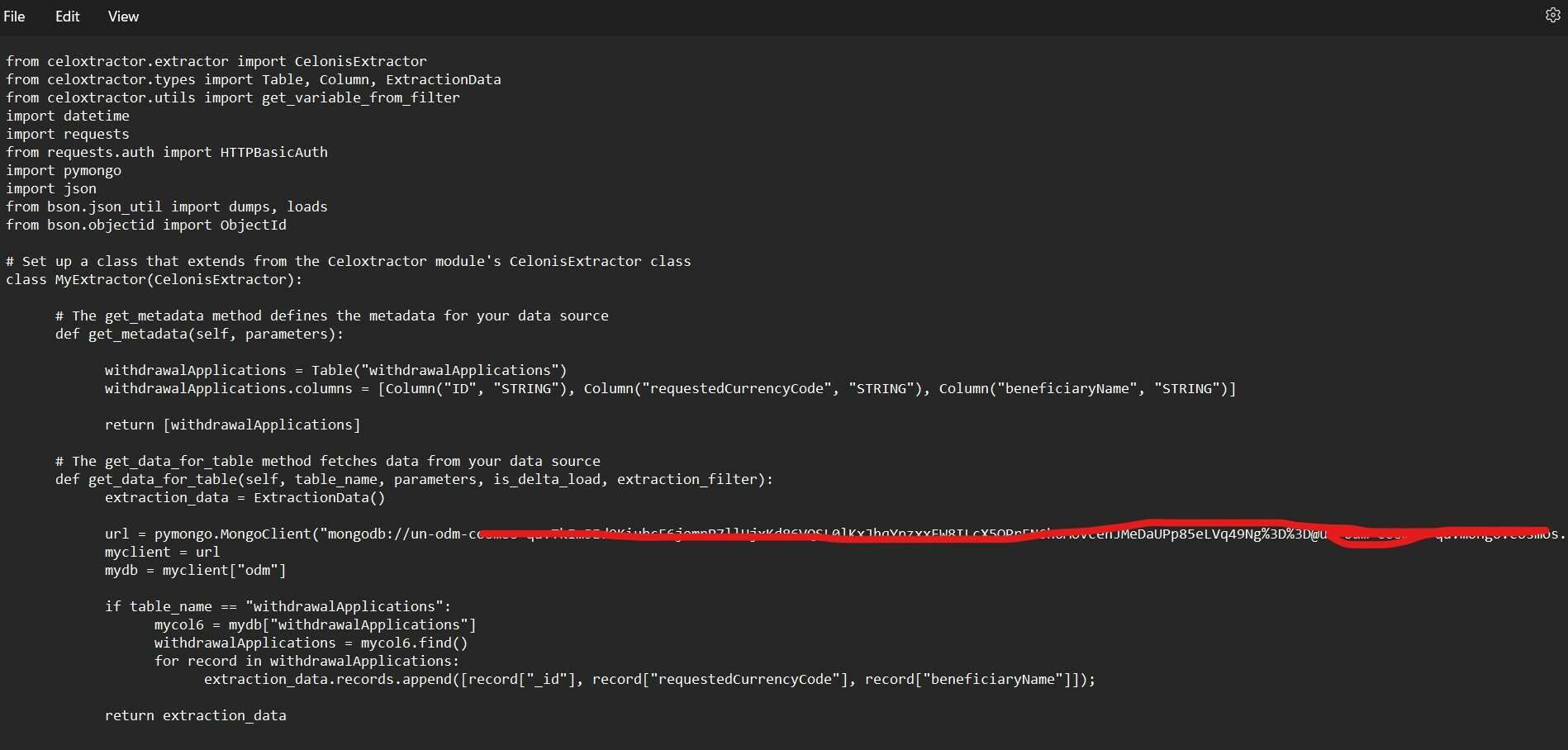
Task: Click the line 'import requests'
Action: [68, 134]
